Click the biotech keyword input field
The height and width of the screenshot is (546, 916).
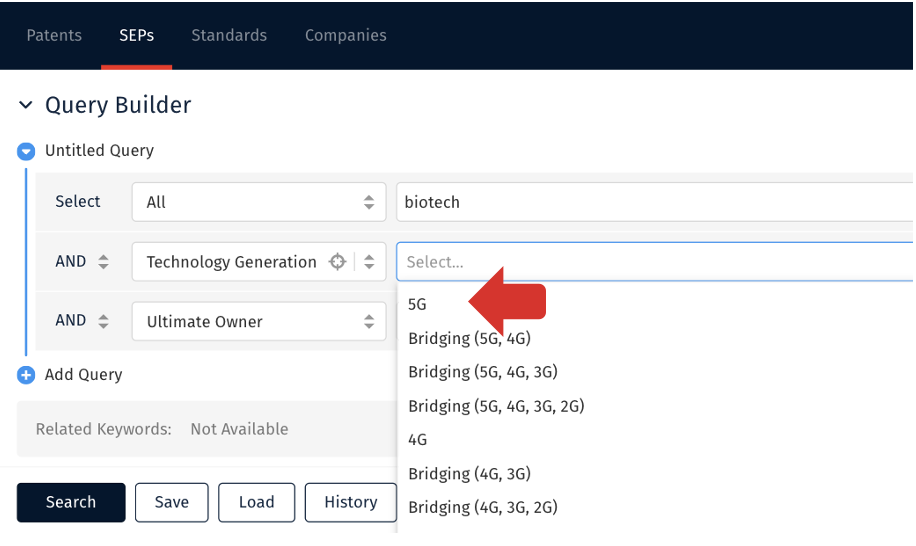coord(654,202)
